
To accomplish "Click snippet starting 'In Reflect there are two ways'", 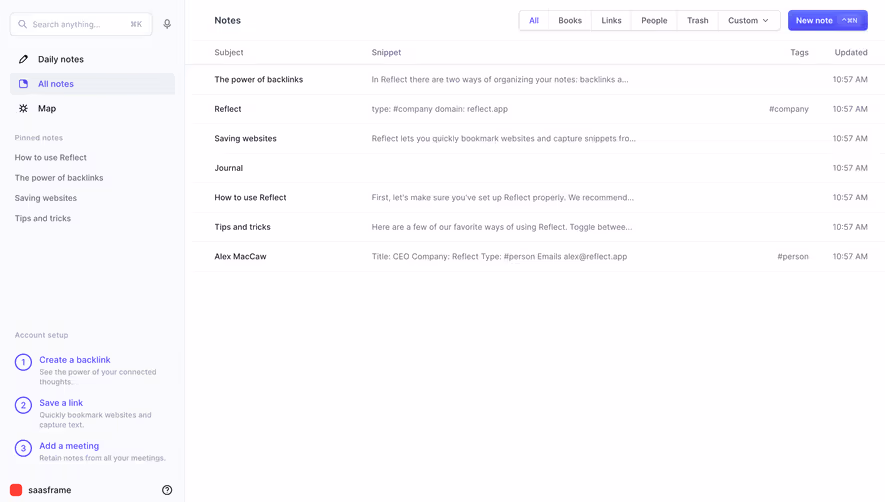I will click(x=500, y=80).
